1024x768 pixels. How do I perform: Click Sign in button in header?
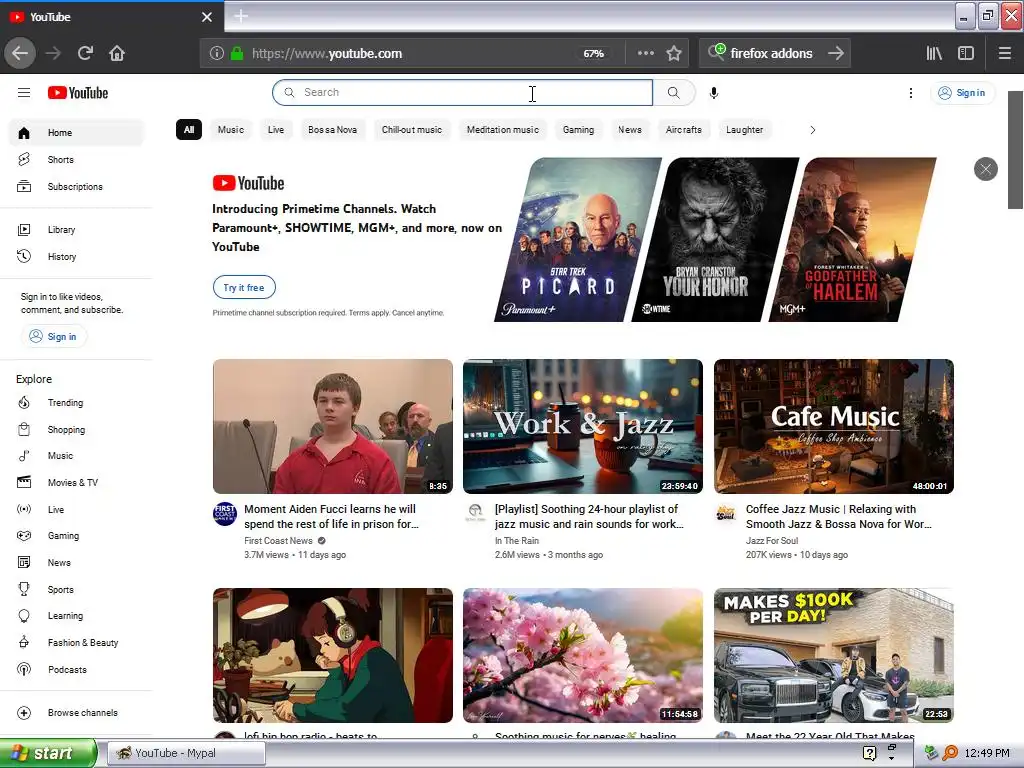[x=962, y=93]
